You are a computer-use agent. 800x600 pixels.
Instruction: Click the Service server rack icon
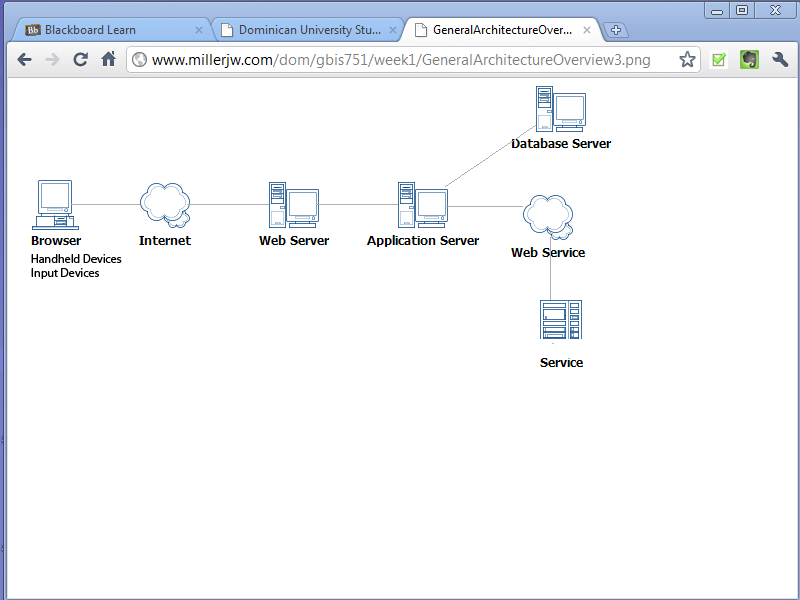pyautogui.click(x=560, y=321)
